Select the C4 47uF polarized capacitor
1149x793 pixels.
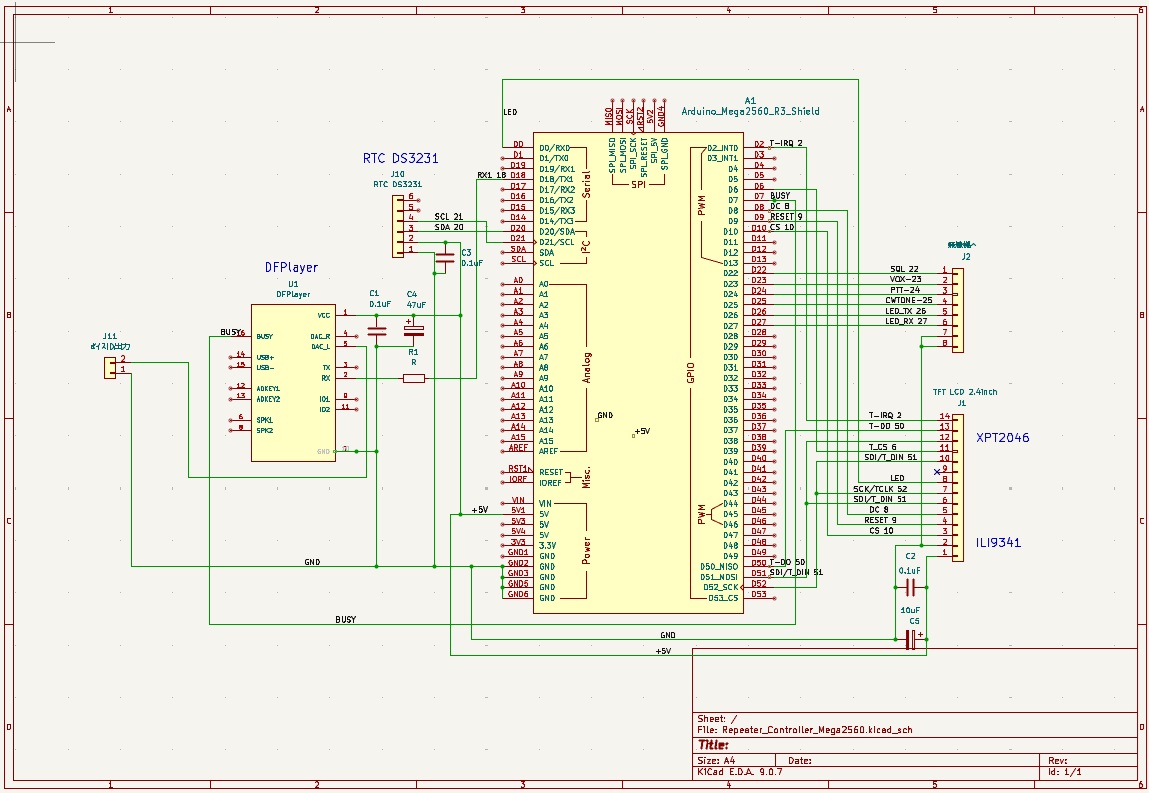pos(412,329)
